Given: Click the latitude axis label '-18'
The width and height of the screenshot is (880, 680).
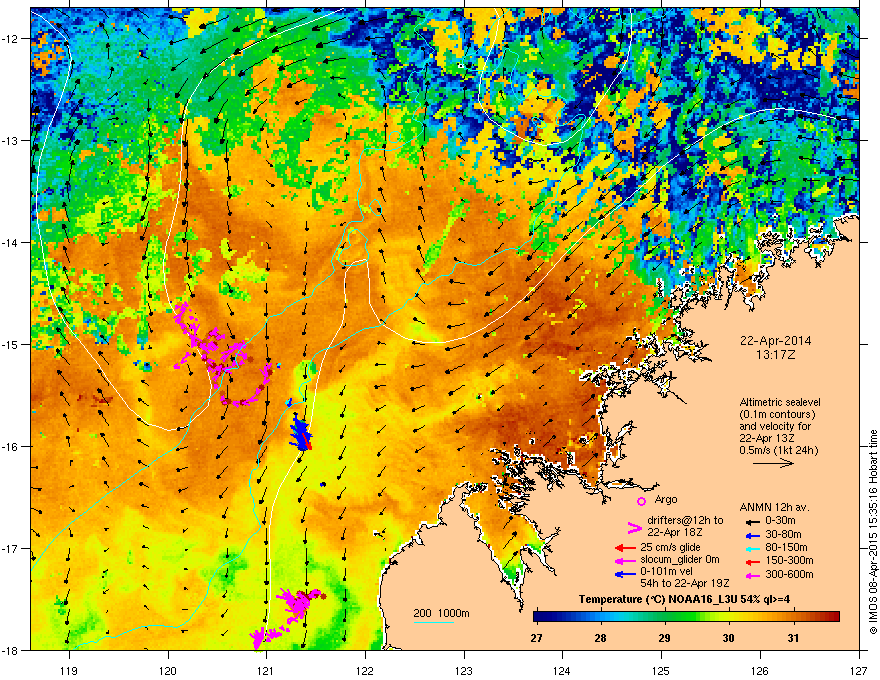Looking at the screenshot, I should click(10, 650).
